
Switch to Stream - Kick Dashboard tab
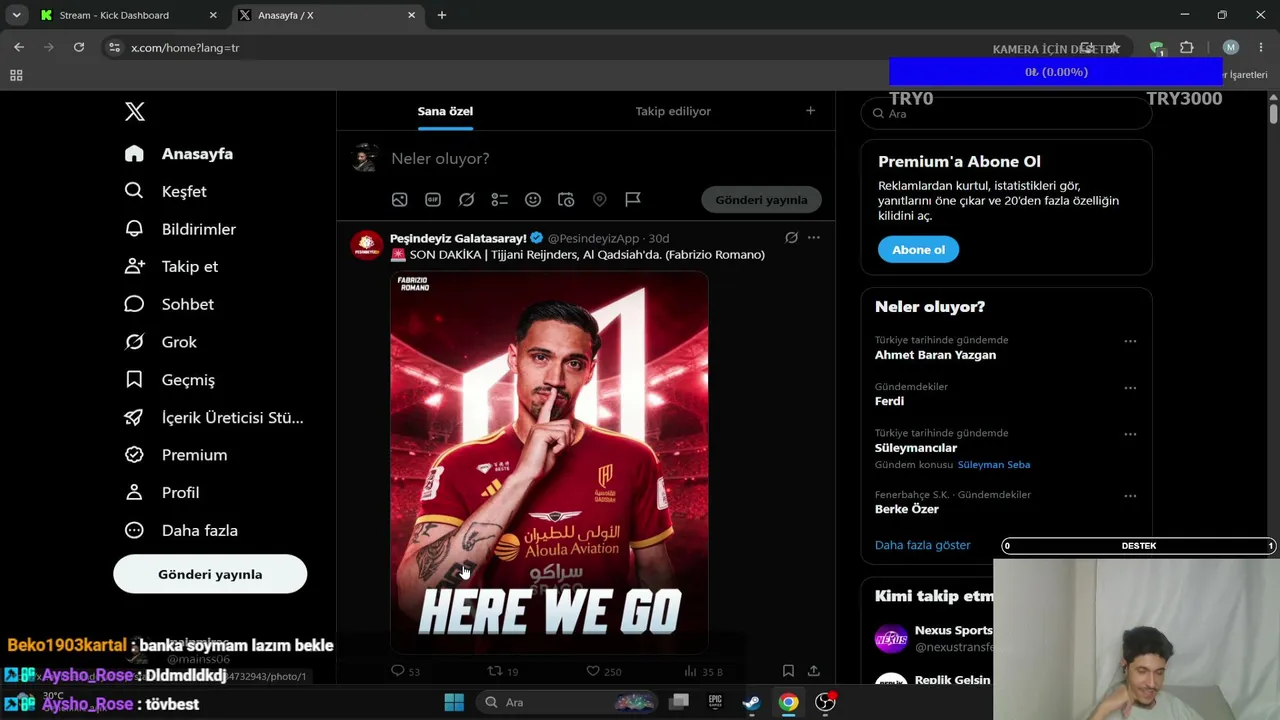click(x=129, y=15)
